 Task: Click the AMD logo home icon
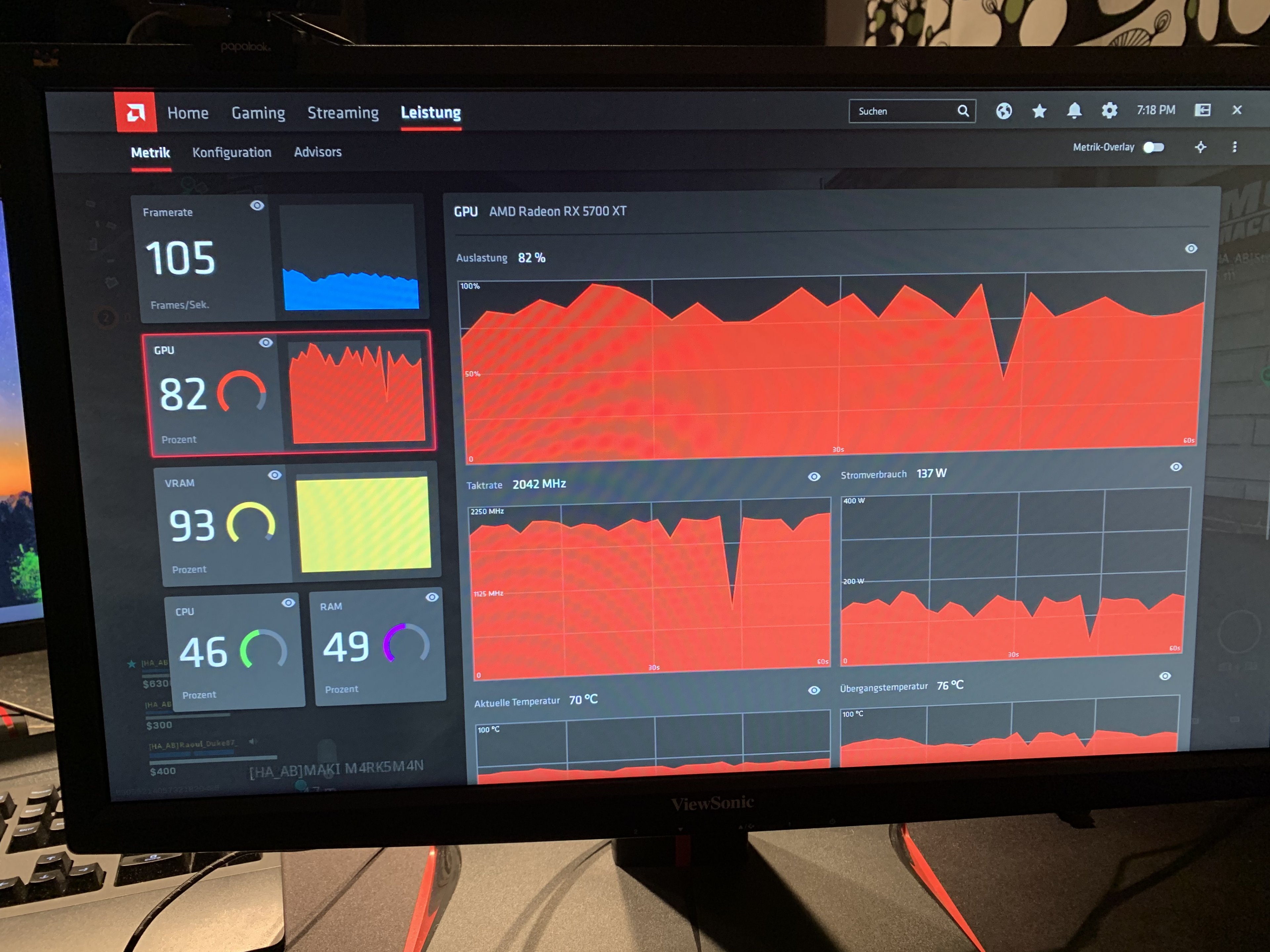136,112
